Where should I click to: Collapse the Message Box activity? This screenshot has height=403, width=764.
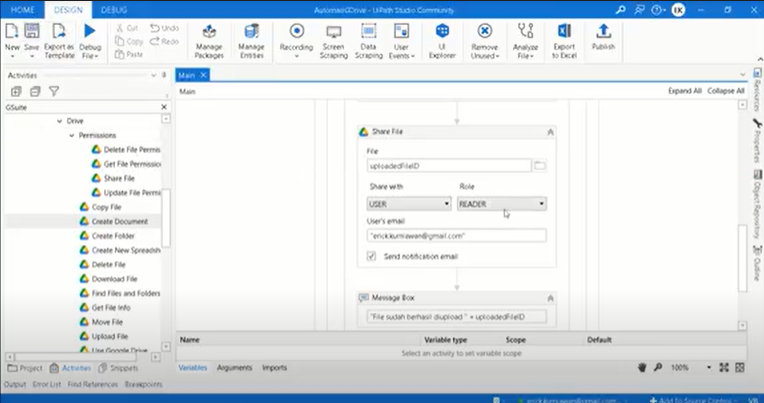coord(549,298)
